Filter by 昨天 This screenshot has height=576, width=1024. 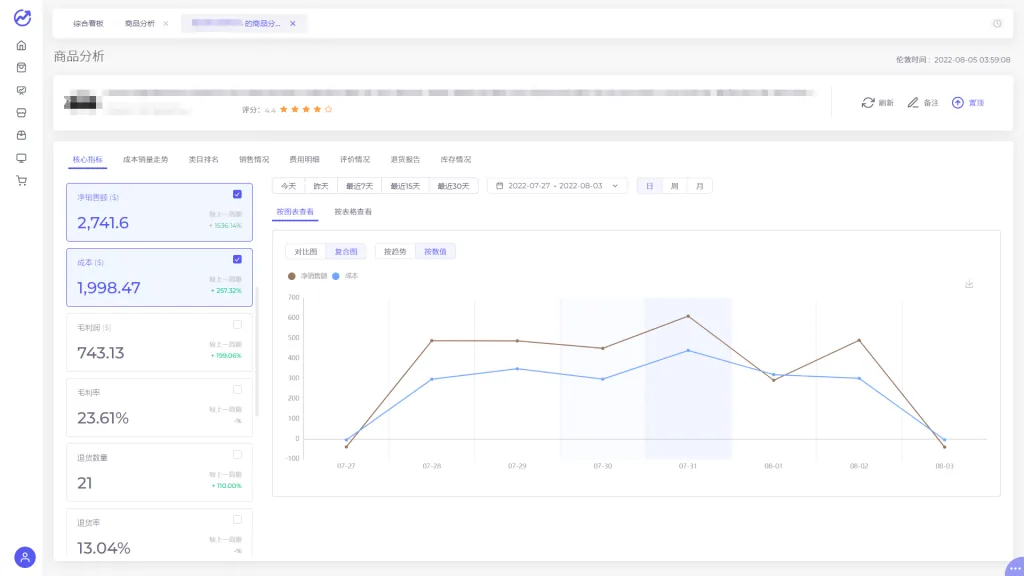(321, 186)
